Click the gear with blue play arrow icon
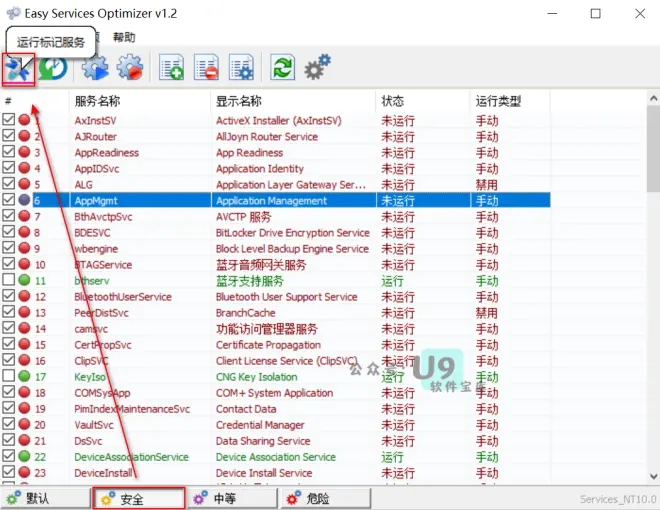 (x=95, y=67)
